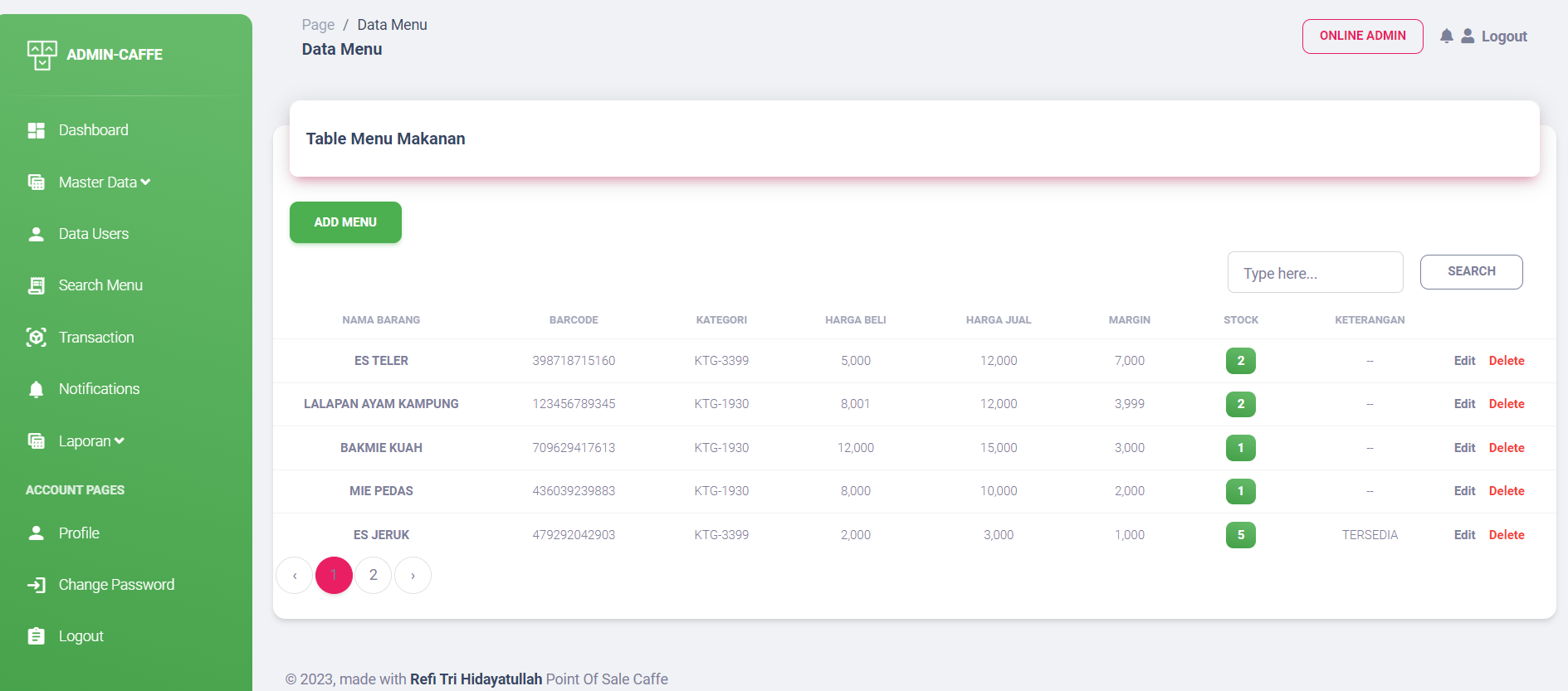This screenshot has width=1568, height=691.
Task: Select the Data Users person icon
Action: point(36,234)
